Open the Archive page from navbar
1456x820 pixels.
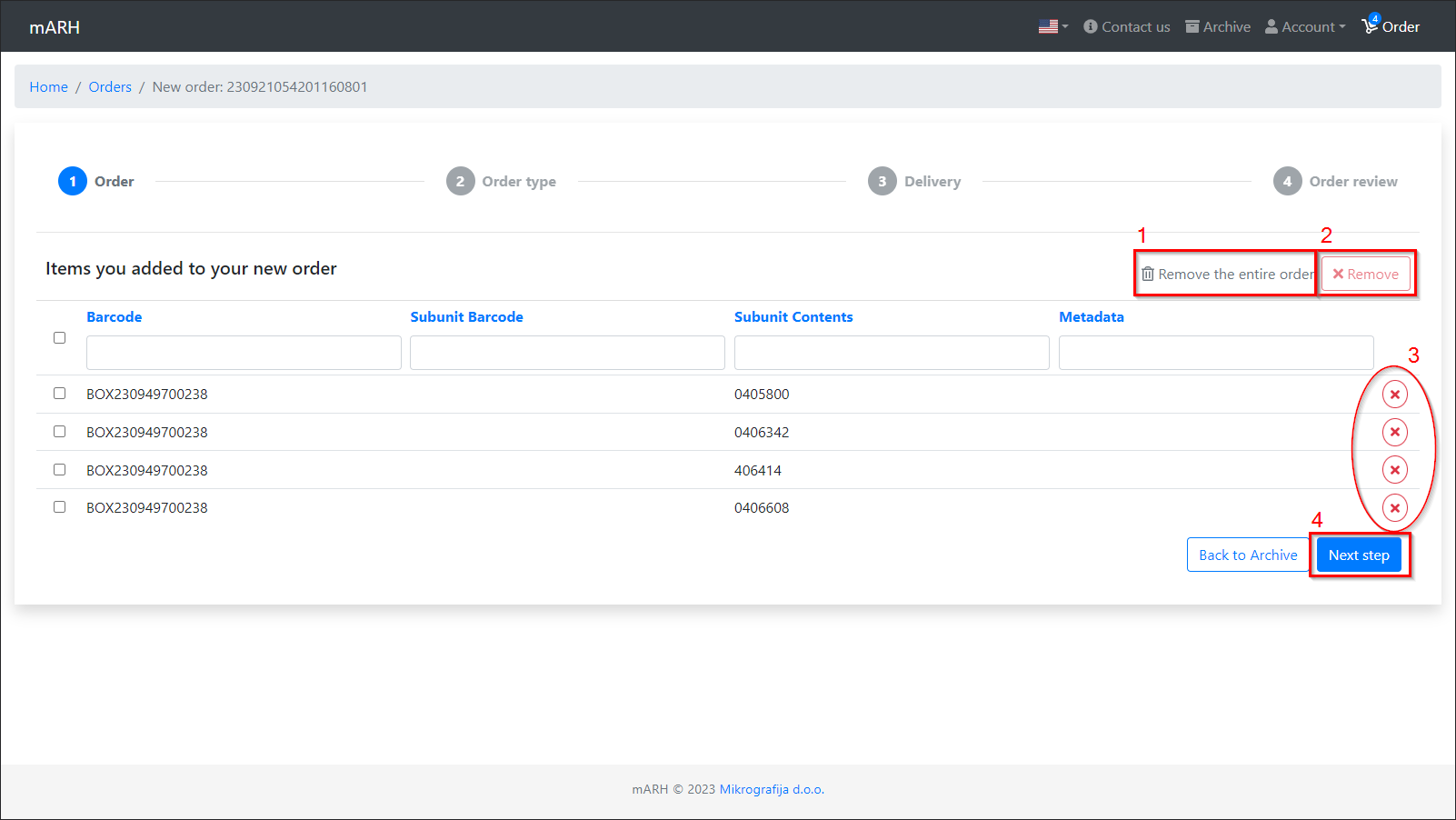(1218, 27)
